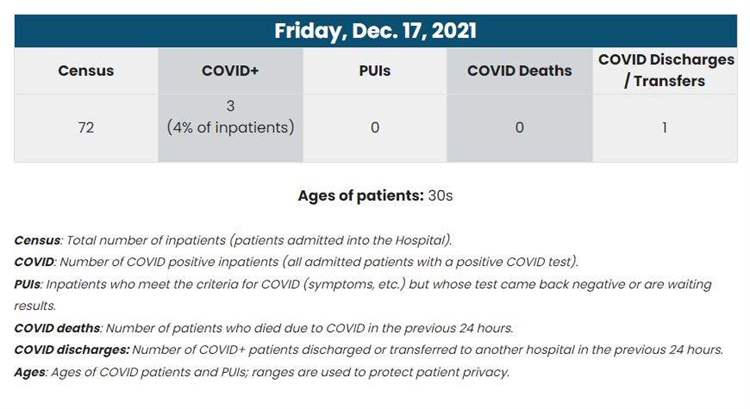Click the Ages definition line
Image resolution: width=750 pixels, height=409 pixels.
point(262,372)
